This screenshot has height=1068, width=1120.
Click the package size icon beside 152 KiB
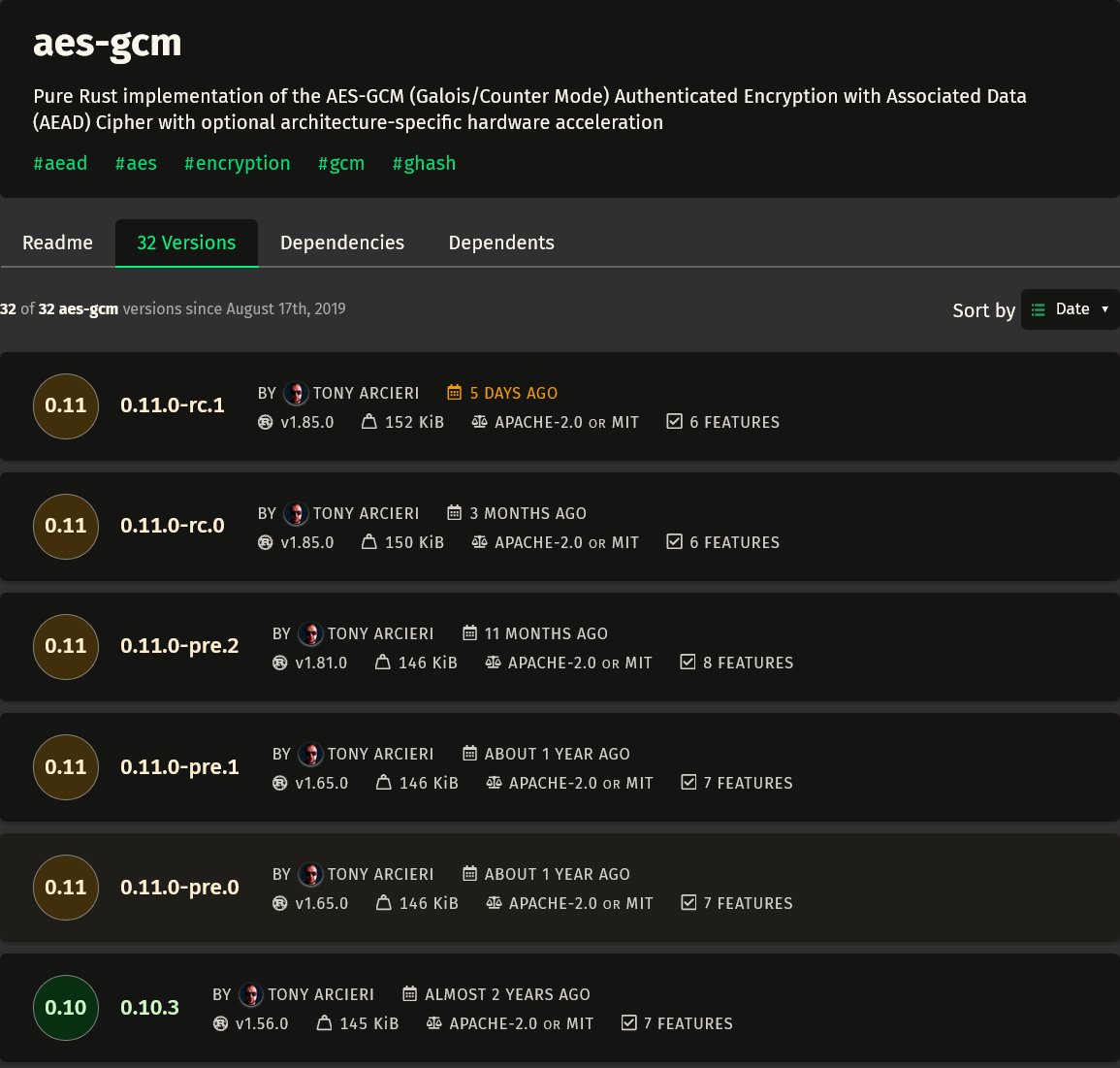coord(368,422)
